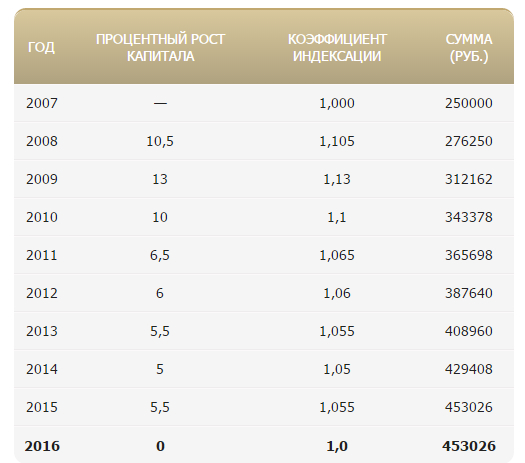Select coefficient 1,06
Viewport: 525px width, 463px height.
337,293
